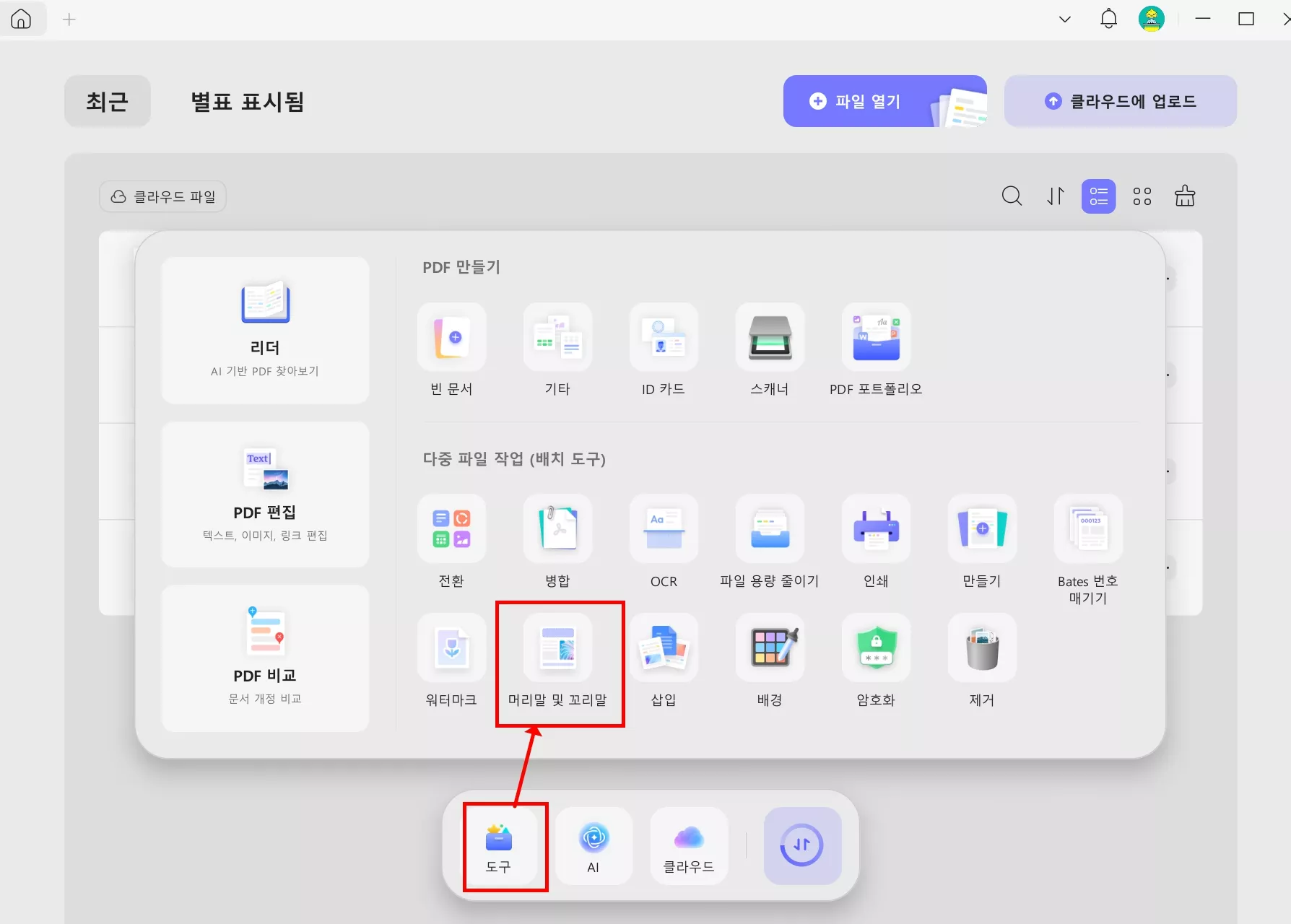The width and height of the screenshot is (1291, 924).
Task: Select 파일 용량 줄이기 compression tool
Action: pos(770,541)
